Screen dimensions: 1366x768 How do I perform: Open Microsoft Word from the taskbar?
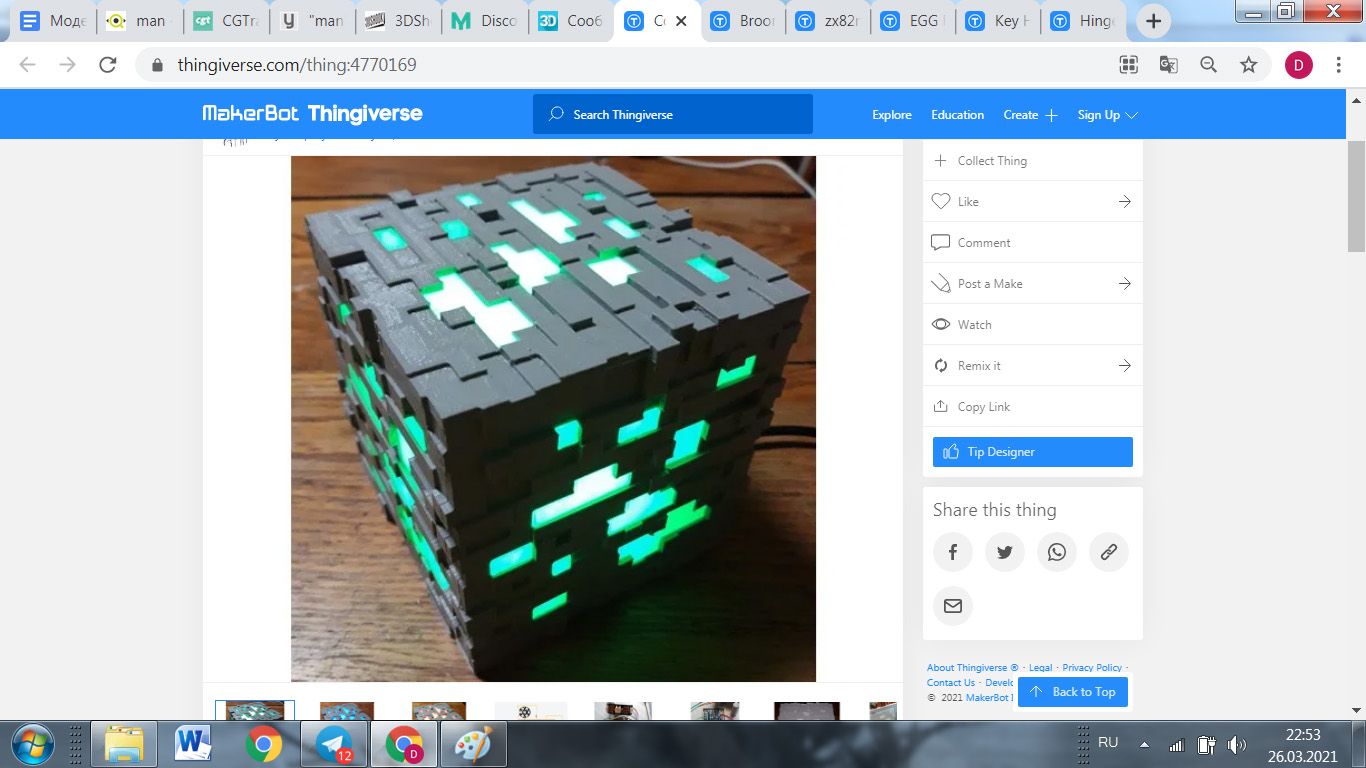[x=193, y=745]
